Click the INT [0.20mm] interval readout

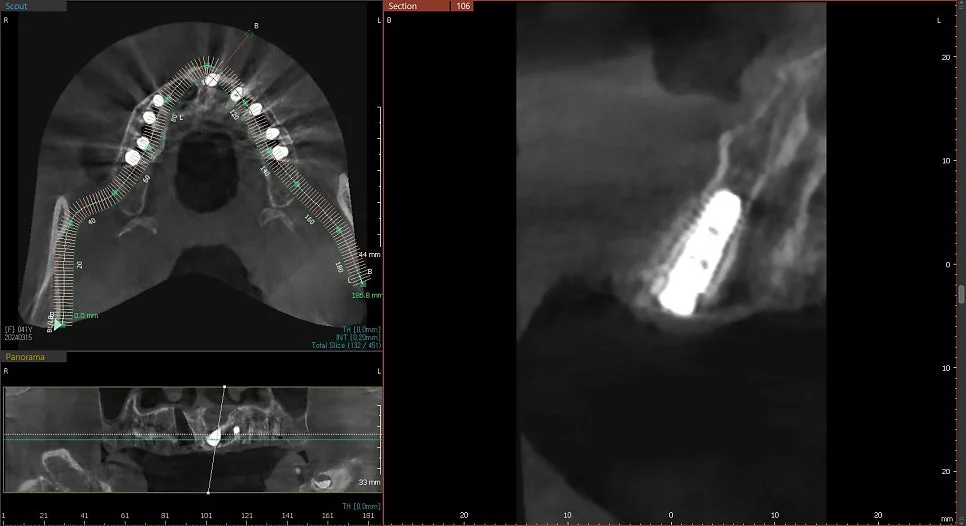click(x=359, y=338)
